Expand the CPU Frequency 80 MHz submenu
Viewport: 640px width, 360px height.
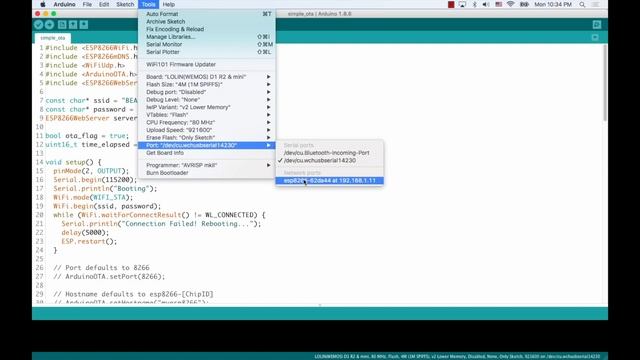click(207, 122)
